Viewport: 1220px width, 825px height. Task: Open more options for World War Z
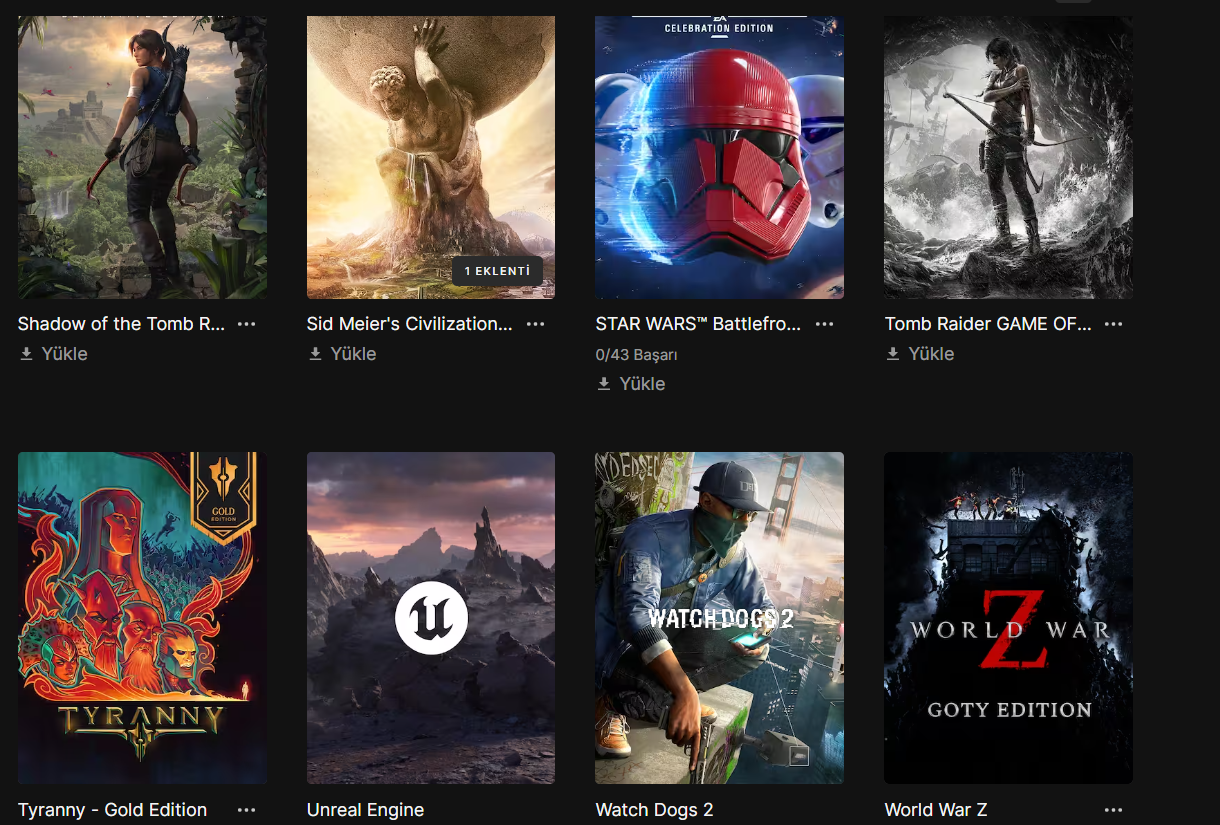click(x=1114, y=810)
